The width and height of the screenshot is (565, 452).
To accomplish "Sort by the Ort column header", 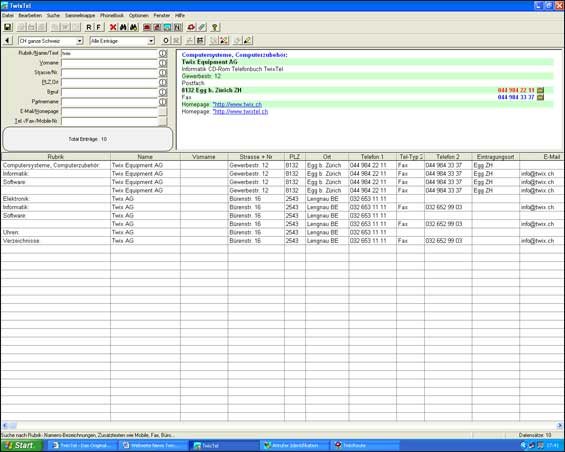I will click(x=327, y=157).
